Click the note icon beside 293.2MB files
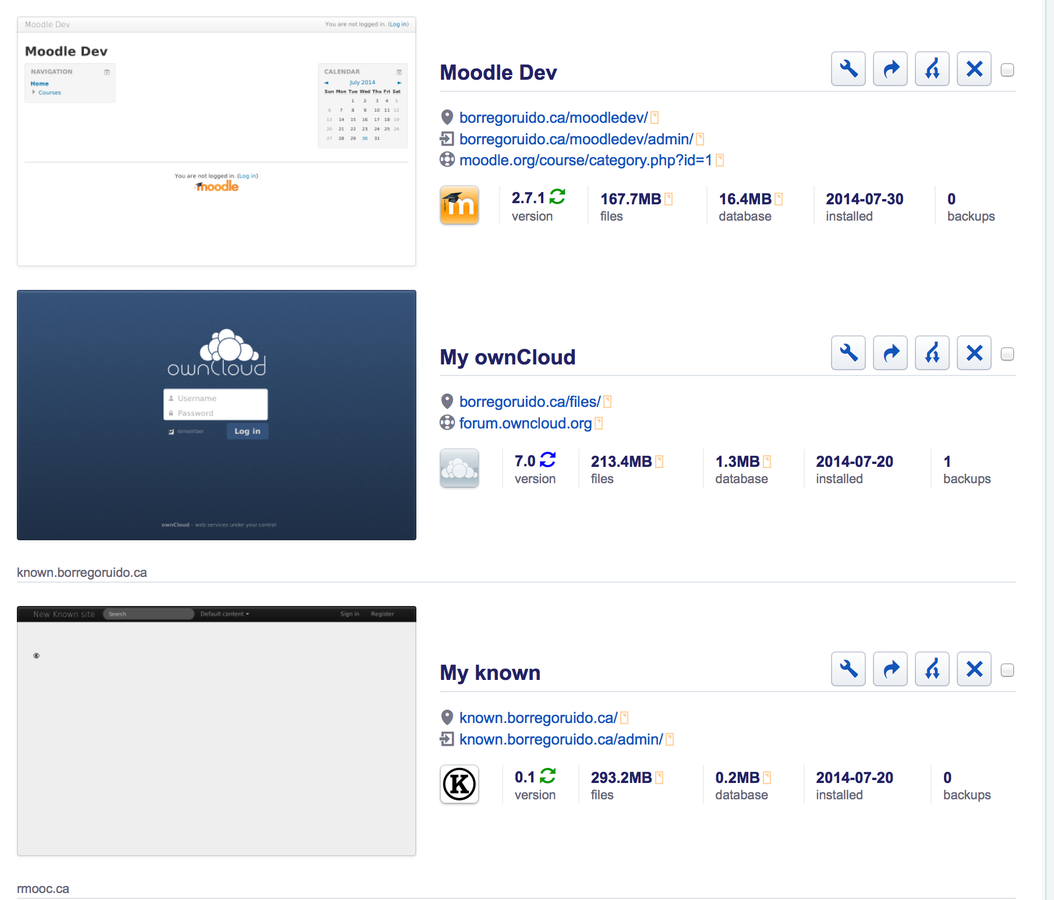1054x900 pixels. pyautogui.click(x=659, y=778)
